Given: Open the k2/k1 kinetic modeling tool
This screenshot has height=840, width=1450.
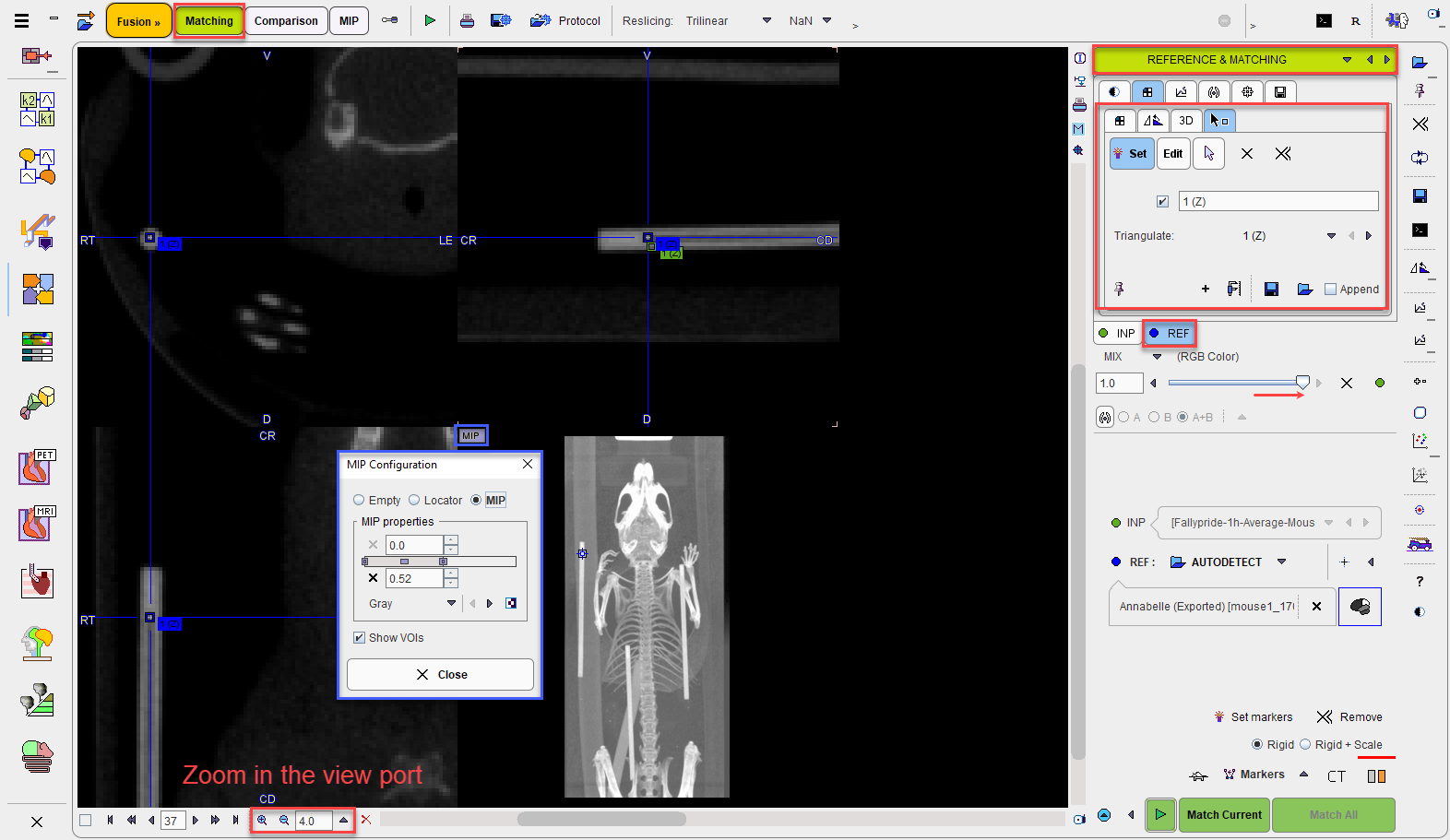Looking at the screenshot, I should coord(38,109).
